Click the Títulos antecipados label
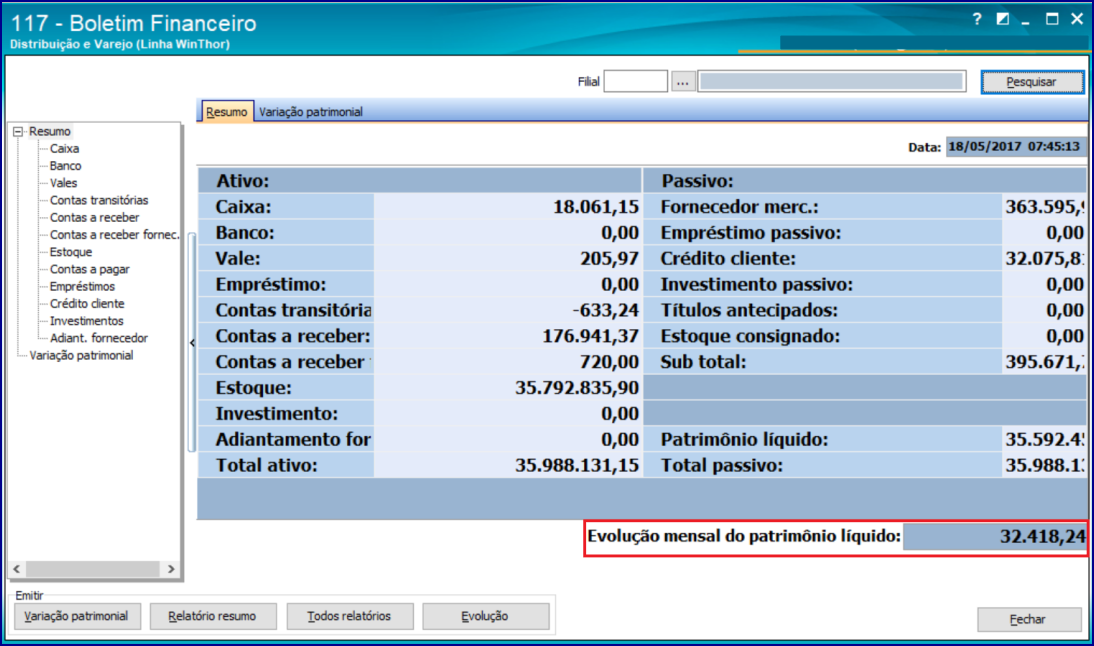Screen dimensions: 1094x646 749,310
